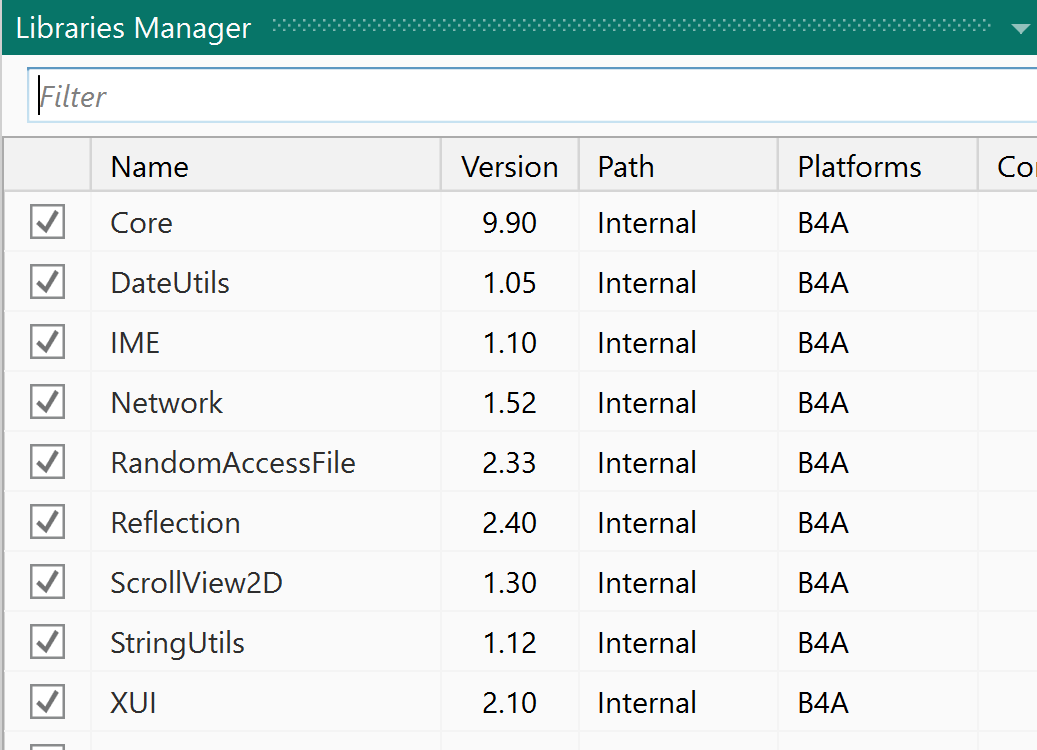Disable the Reflection library checkbox
The width and height of the screenshot is (1037, 750).
[x=47, y=522]
